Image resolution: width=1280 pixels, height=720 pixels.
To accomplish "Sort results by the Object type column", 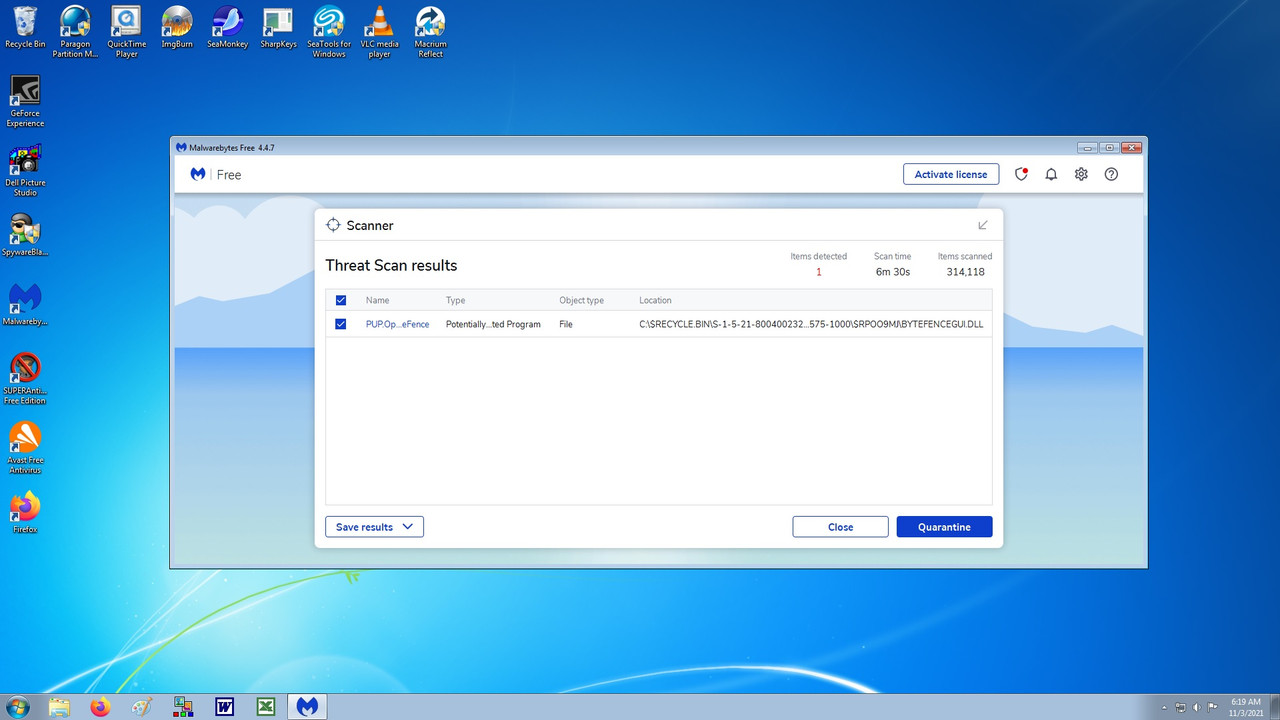I will click(x=581, y=300).
